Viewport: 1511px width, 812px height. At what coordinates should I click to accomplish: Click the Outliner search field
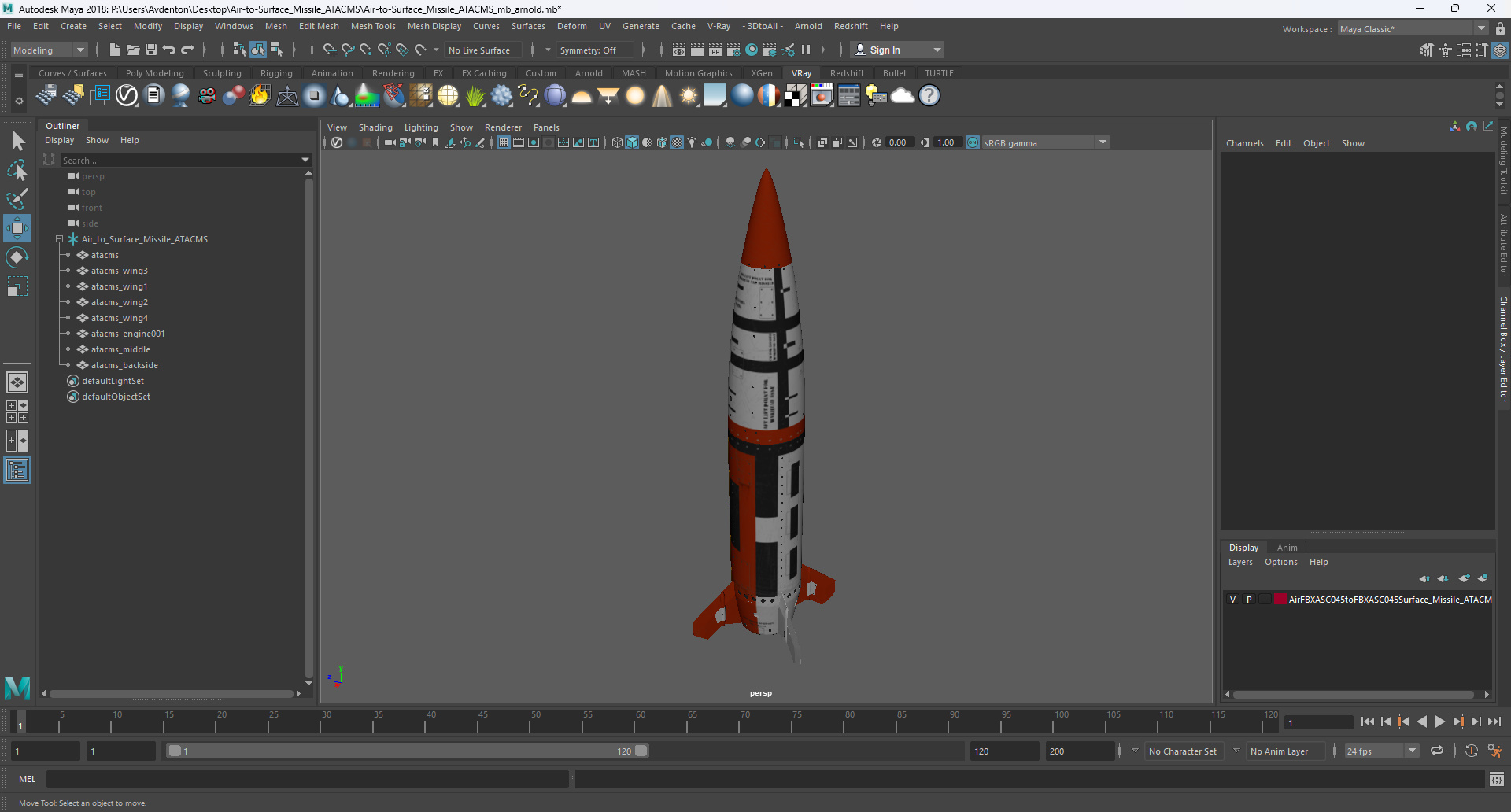pyautogui.click(x=179, y=160)
